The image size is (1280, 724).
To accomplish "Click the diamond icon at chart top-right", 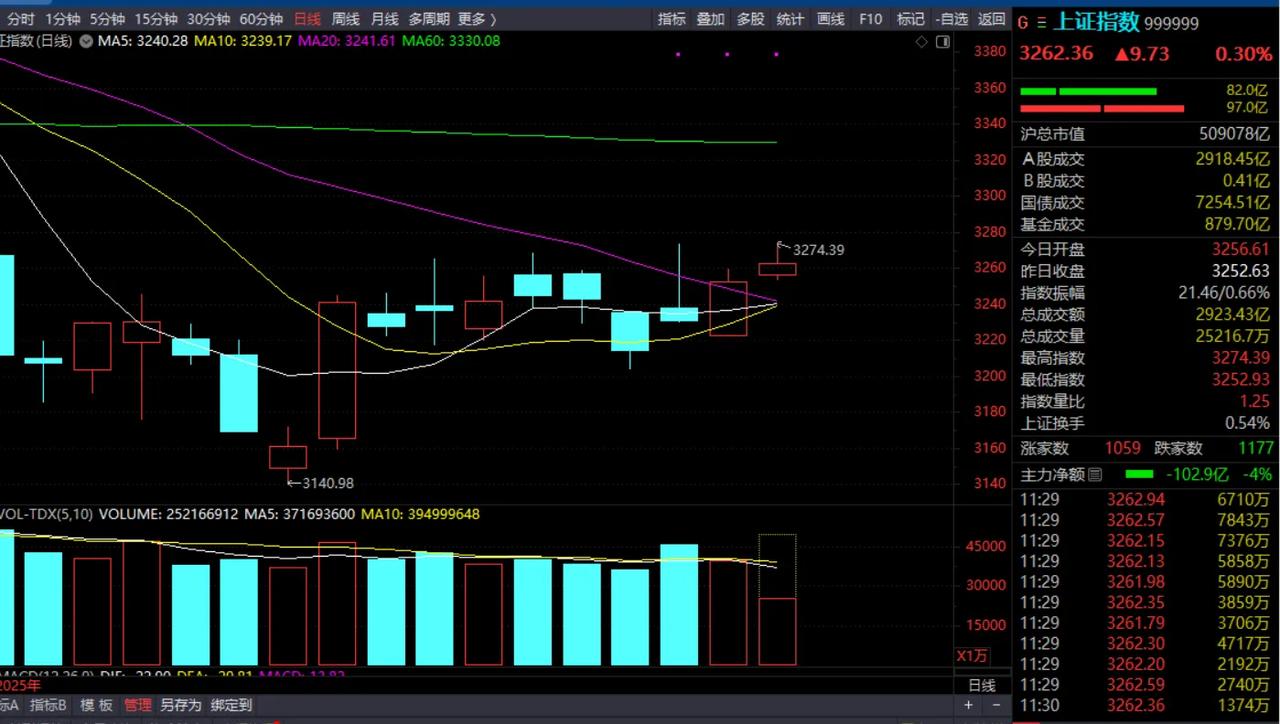I will point(921,42).
